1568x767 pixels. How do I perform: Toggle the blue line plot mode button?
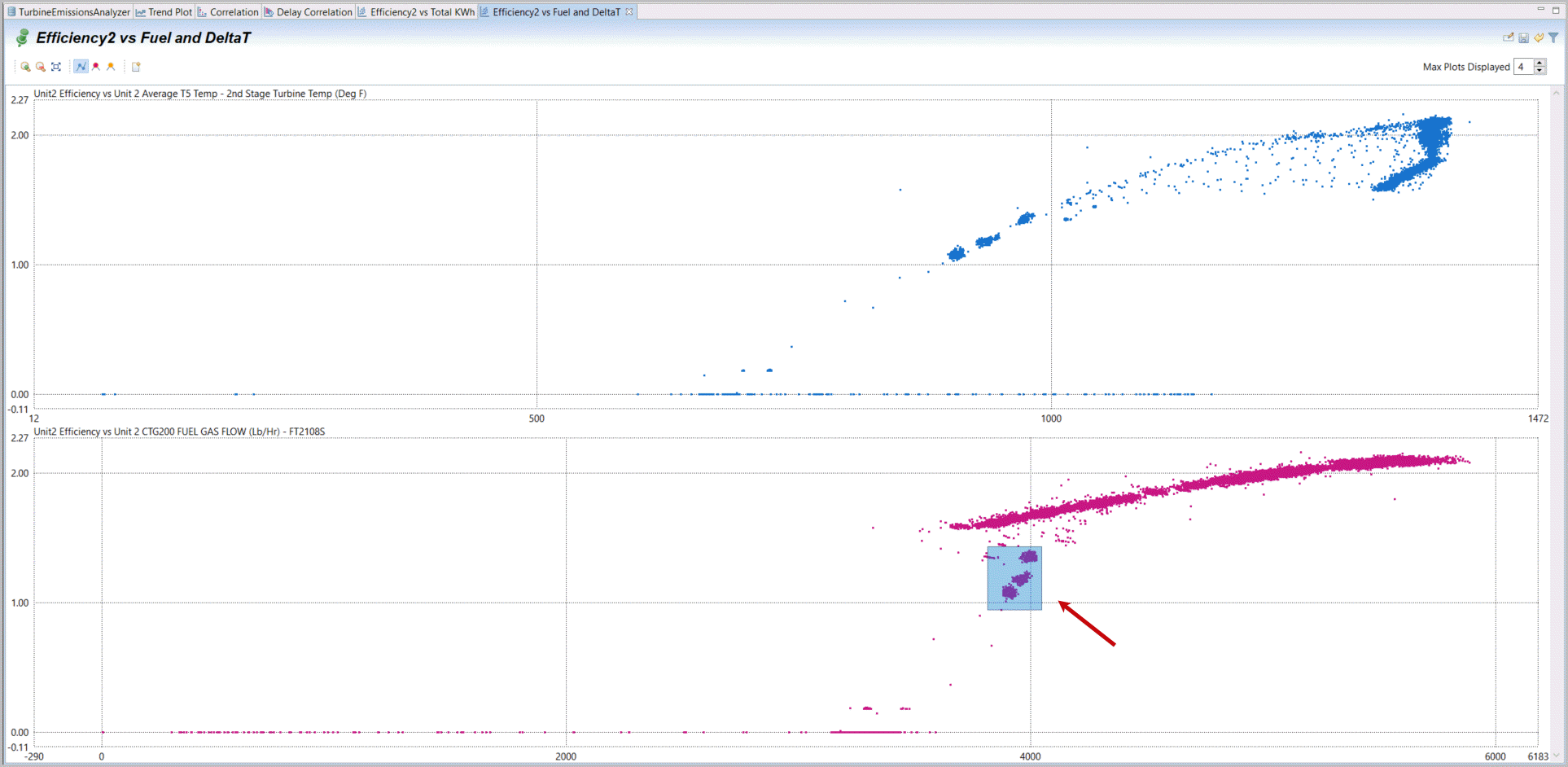tap(81, 67)
